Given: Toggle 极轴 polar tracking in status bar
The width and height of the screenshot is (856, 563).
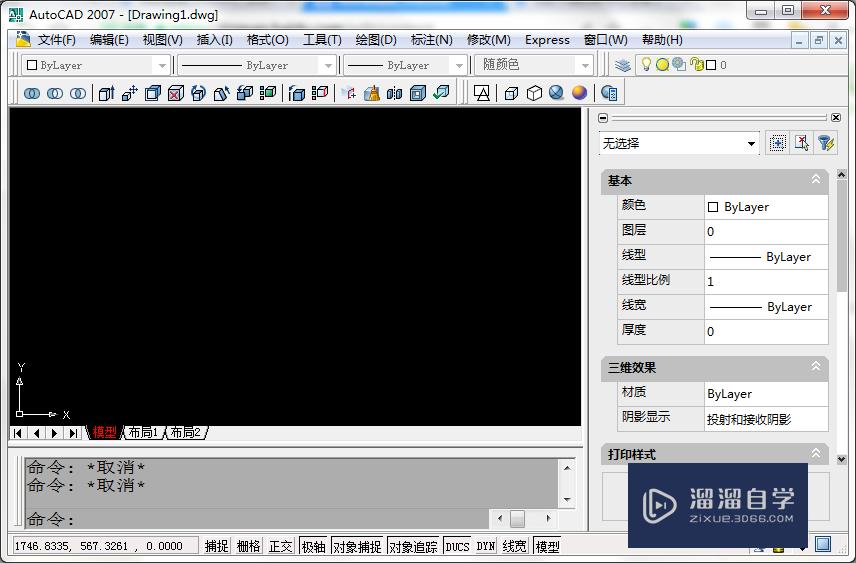Looking at the screenshot, I should 314,546.
